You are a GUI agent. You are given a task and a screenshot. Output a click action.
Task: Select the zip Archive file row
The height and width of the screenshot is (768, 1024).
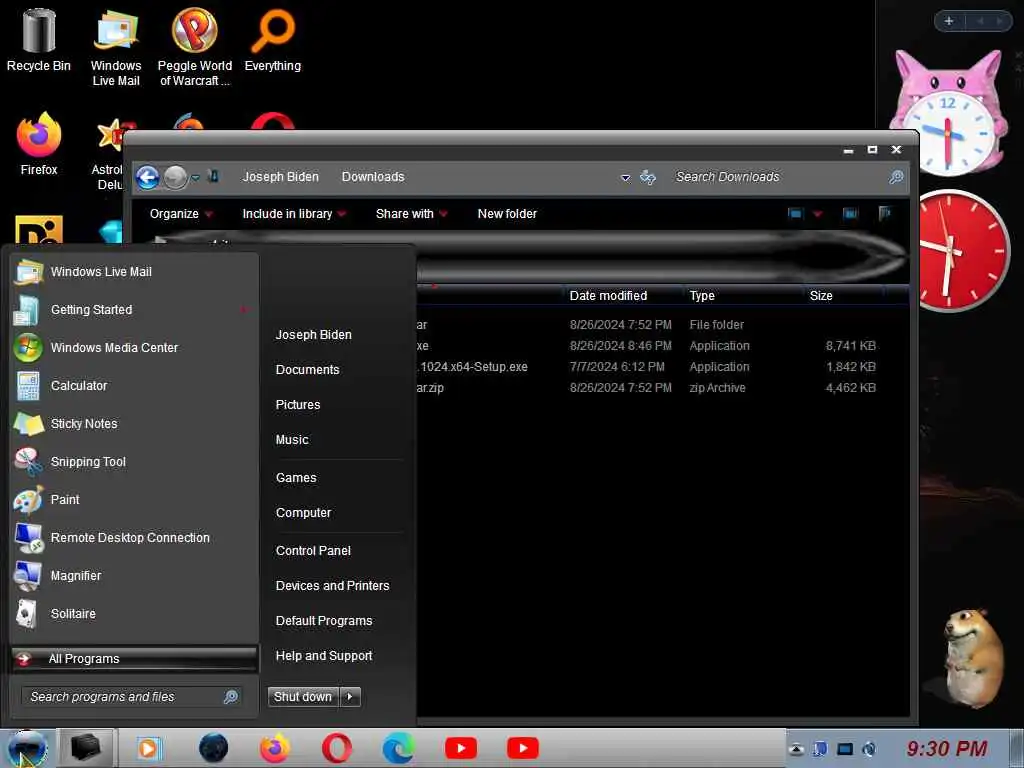(x=647, y=387)
